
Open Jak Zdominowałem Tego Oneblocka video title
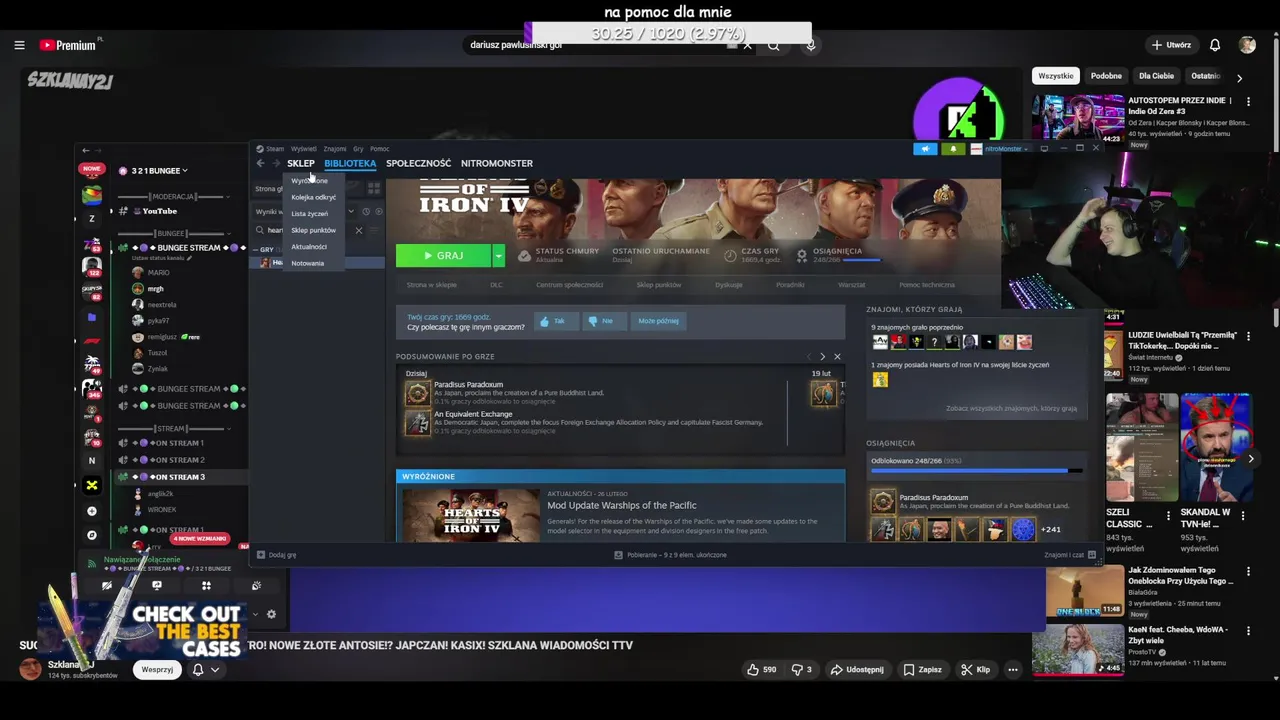click(x=1180, y=575)
